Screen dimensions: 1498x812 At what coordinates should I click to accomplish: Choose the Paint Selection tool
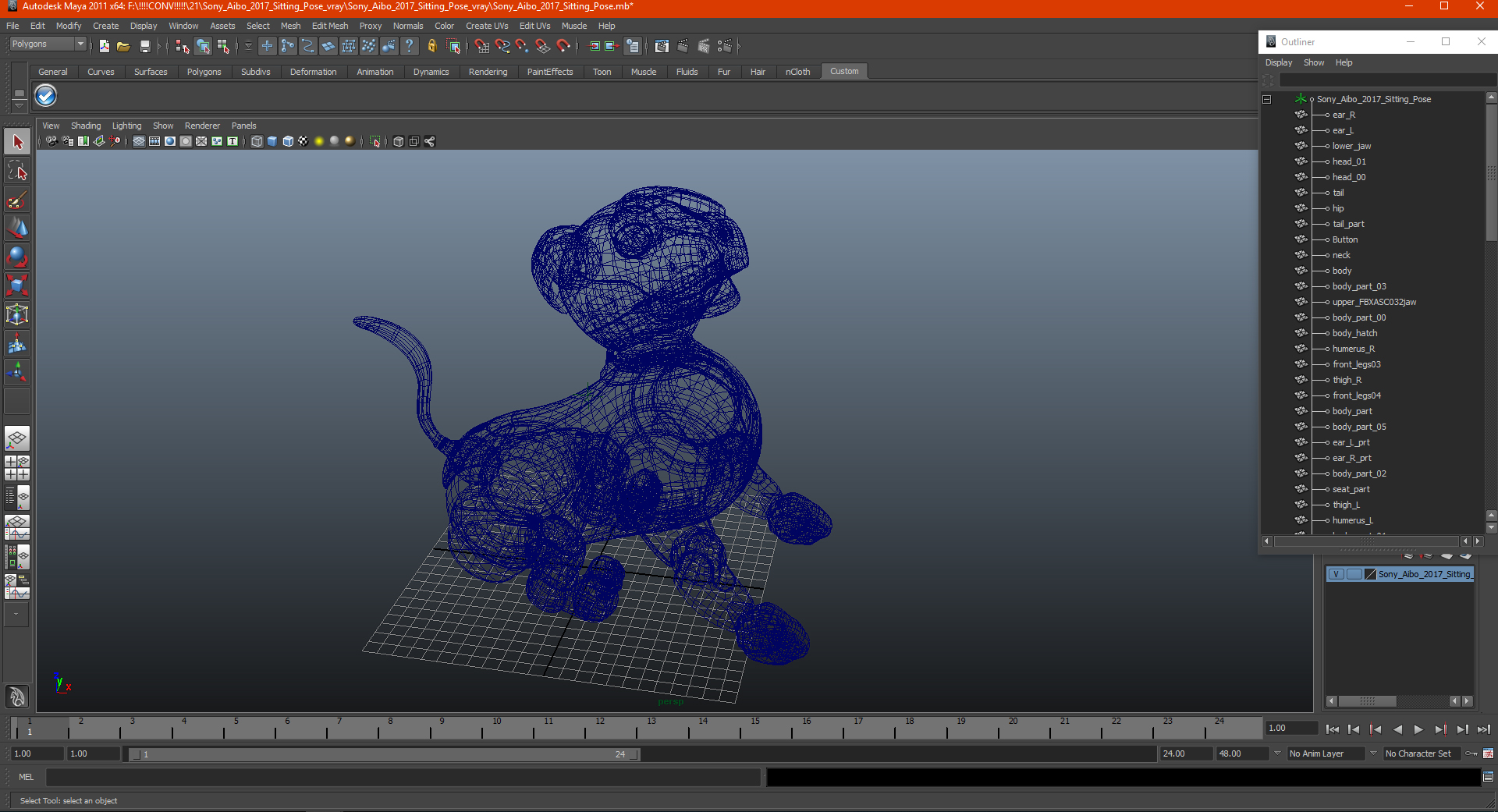coord(17,200)
